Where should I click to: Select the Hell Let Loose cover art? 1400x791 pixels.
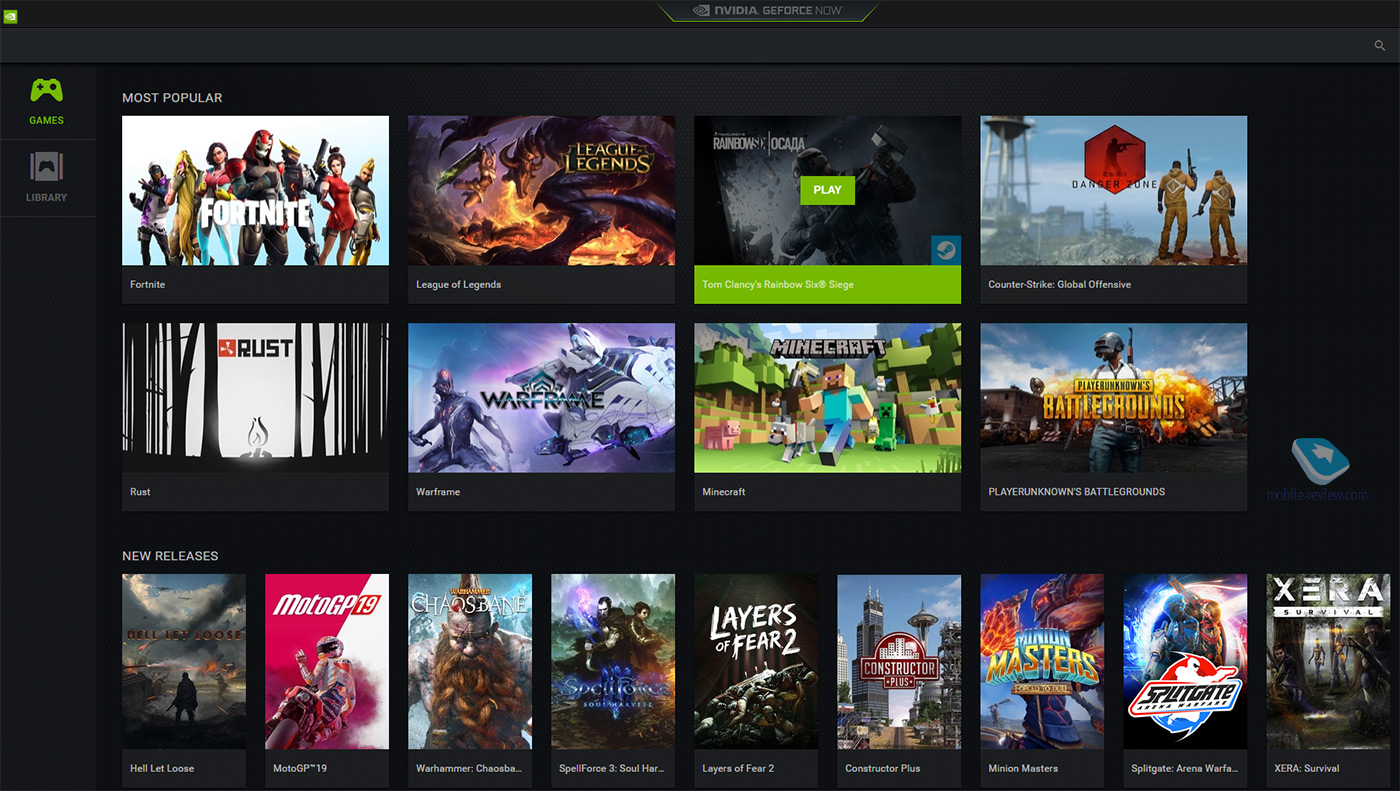click(184, 661)
